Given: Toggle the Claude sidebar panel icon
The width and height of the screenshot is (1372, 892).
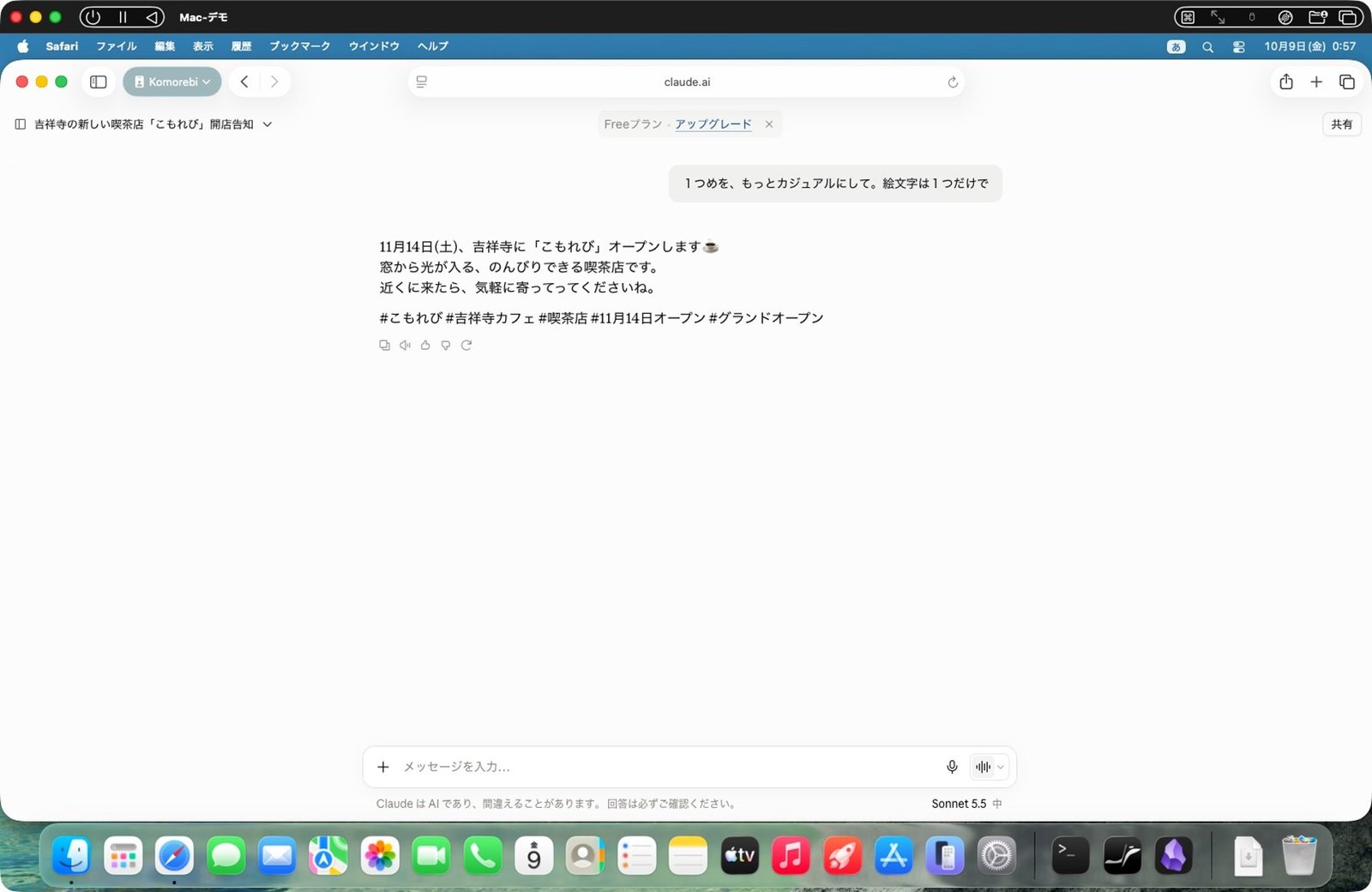Looking at the screenshot, I should (21, 124).
